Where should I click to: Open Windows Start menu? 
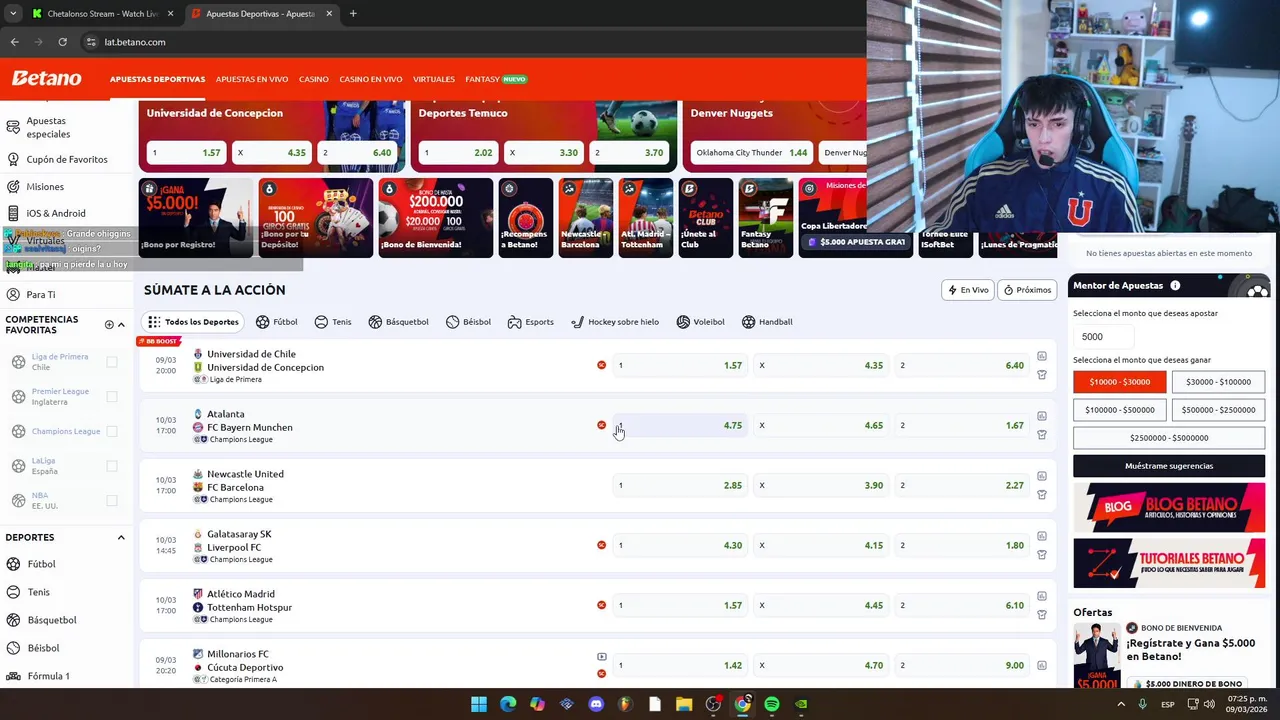[479, 704]
